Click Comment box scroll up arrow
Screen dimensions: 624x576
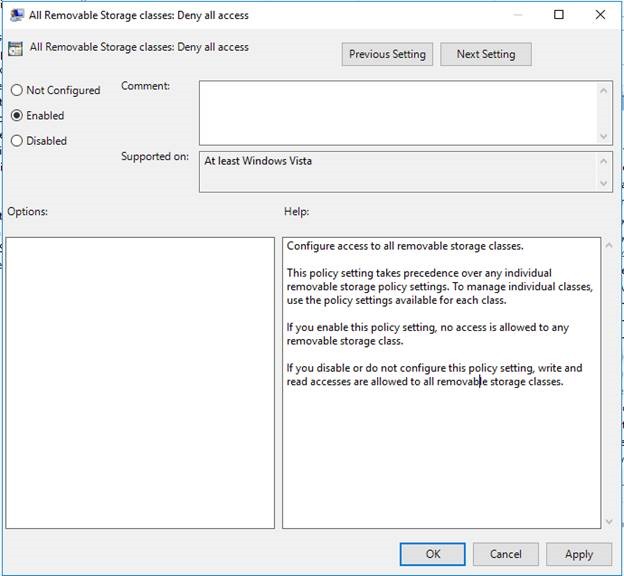[x=604, y=91]
